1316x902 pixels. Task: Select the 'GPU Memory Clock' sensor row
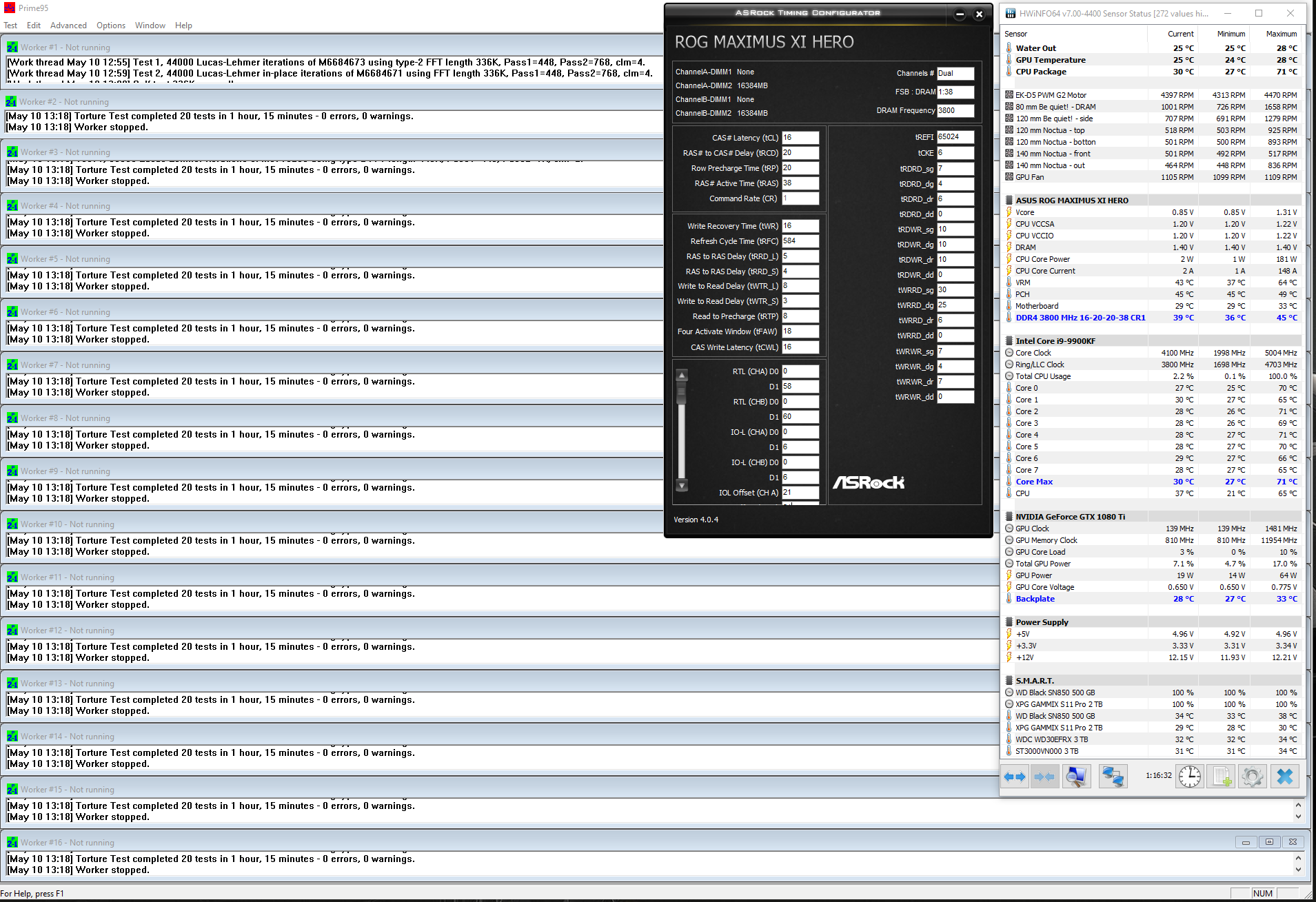pyautogui.click(x=1151, y=540)
